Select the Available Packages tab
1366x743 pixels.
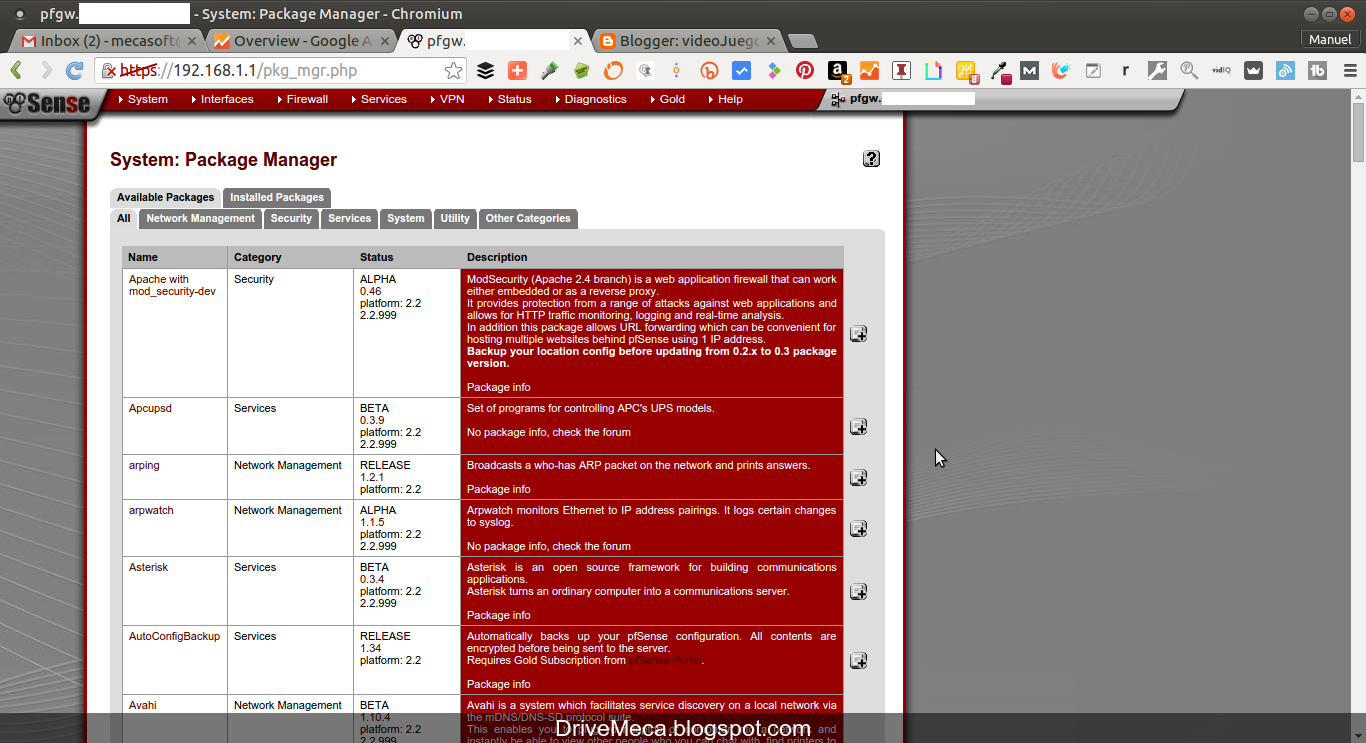click(x=165, y=197)
